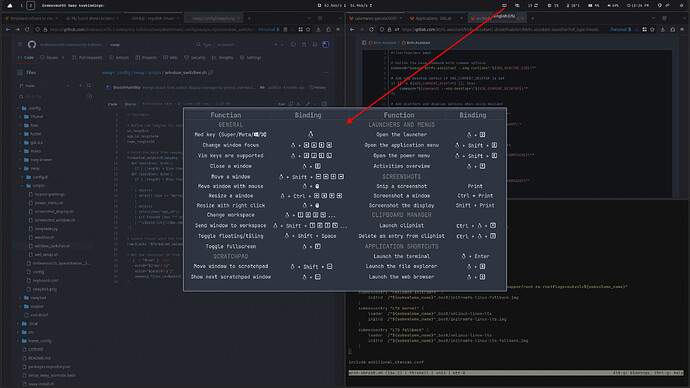Open the Pull requests tab

(87, 58)
